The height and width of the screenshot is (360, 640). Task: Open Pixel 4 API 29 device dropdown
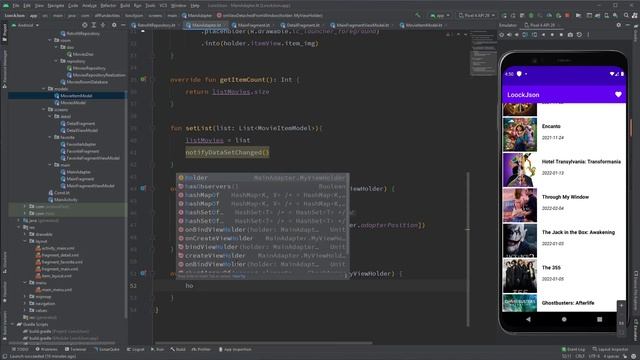(x=477, y=16)
